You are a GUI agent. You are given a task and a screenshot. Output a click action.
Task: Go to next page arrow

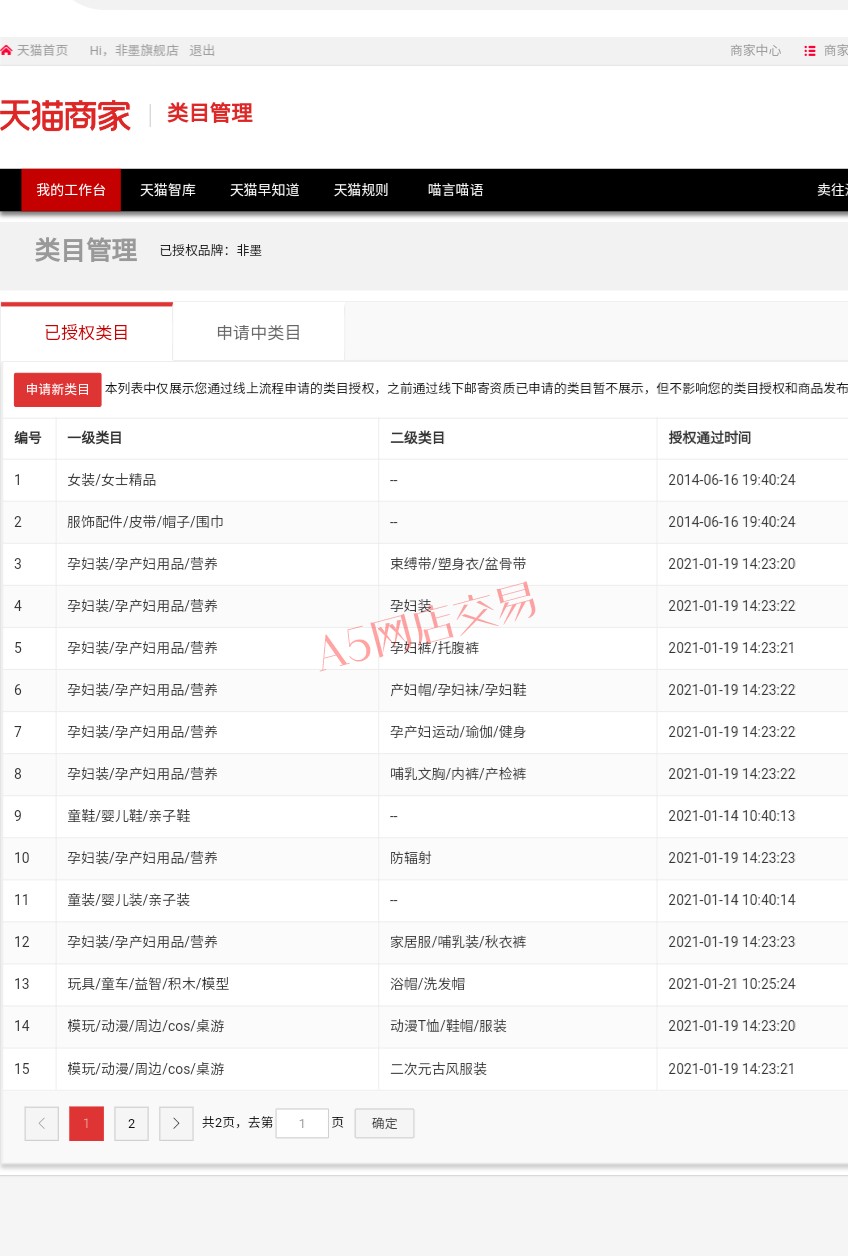176,1123
